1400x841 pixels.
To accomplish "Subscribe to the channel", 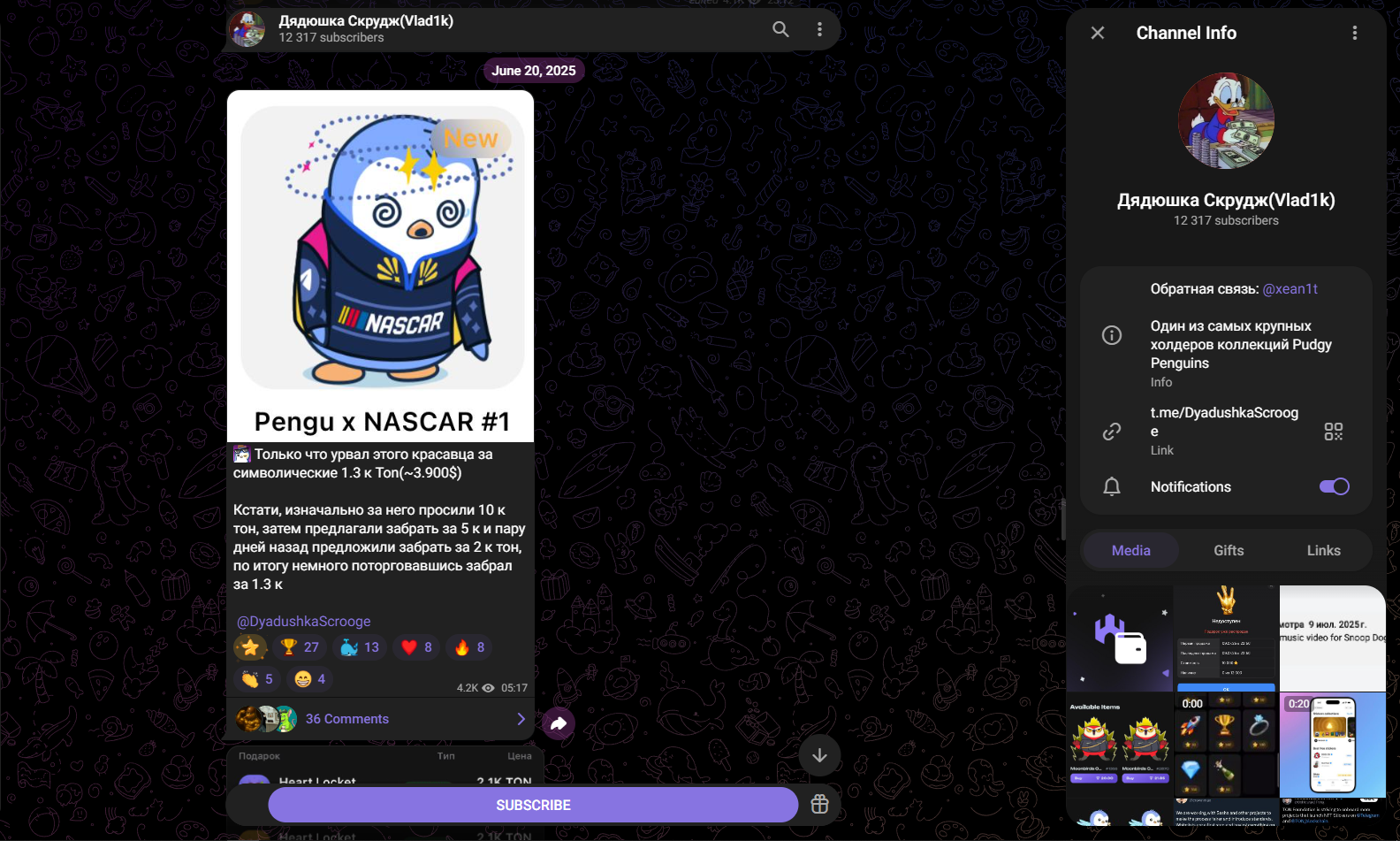I will 533,805.
